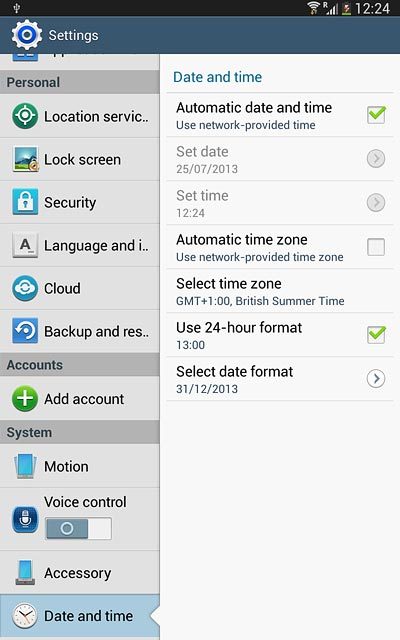This screenshot has width=400, height=640.
Task: Uncheck Automatic date and time checkbox
Action: pyautogui.click(x=376, y=115)
